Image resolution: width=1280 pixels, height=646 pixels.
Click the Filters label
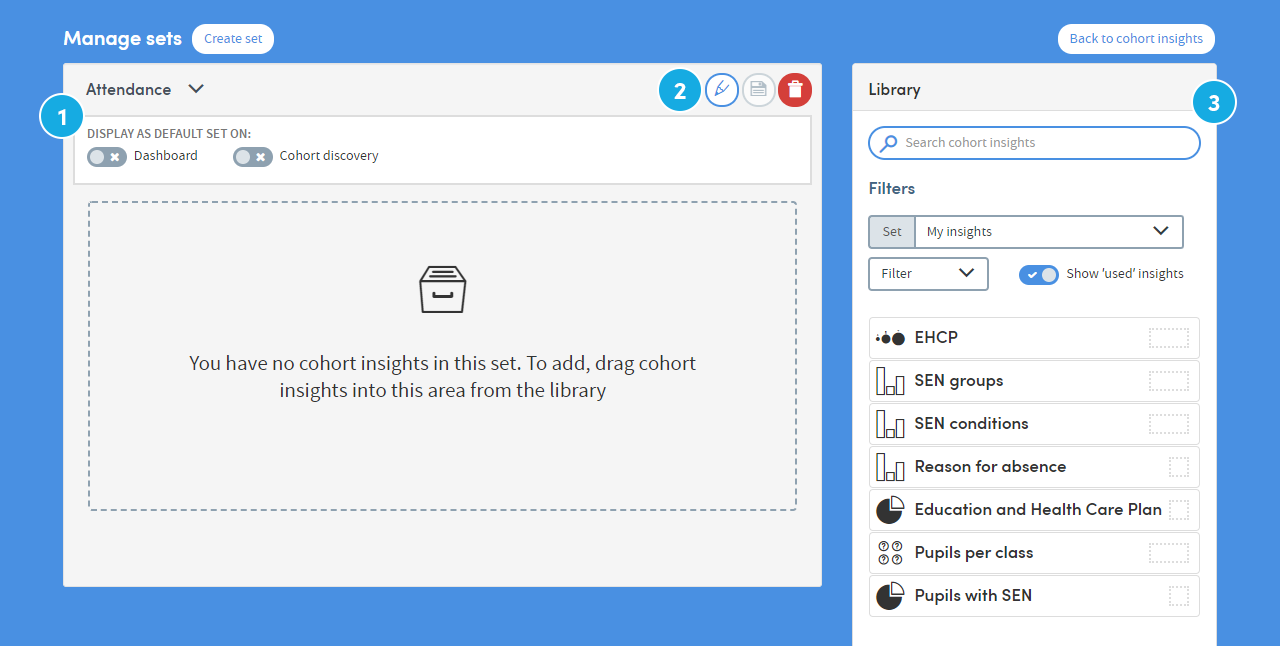pos(892,188)
